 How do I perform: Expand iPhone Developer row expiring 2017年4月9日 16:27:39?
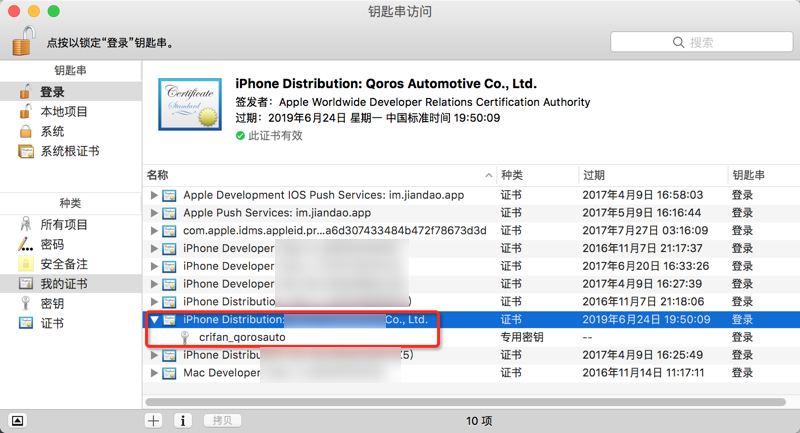[154, 284]
